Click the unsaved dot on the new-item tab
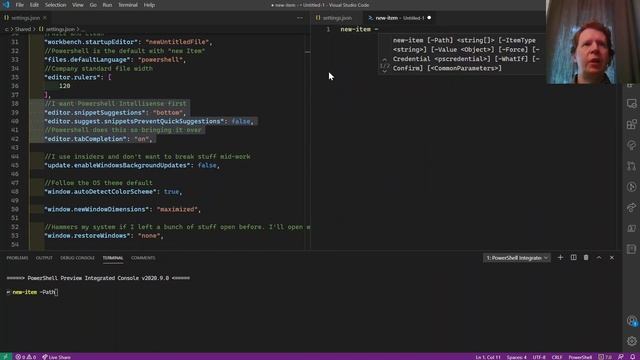 pos(429,18)
